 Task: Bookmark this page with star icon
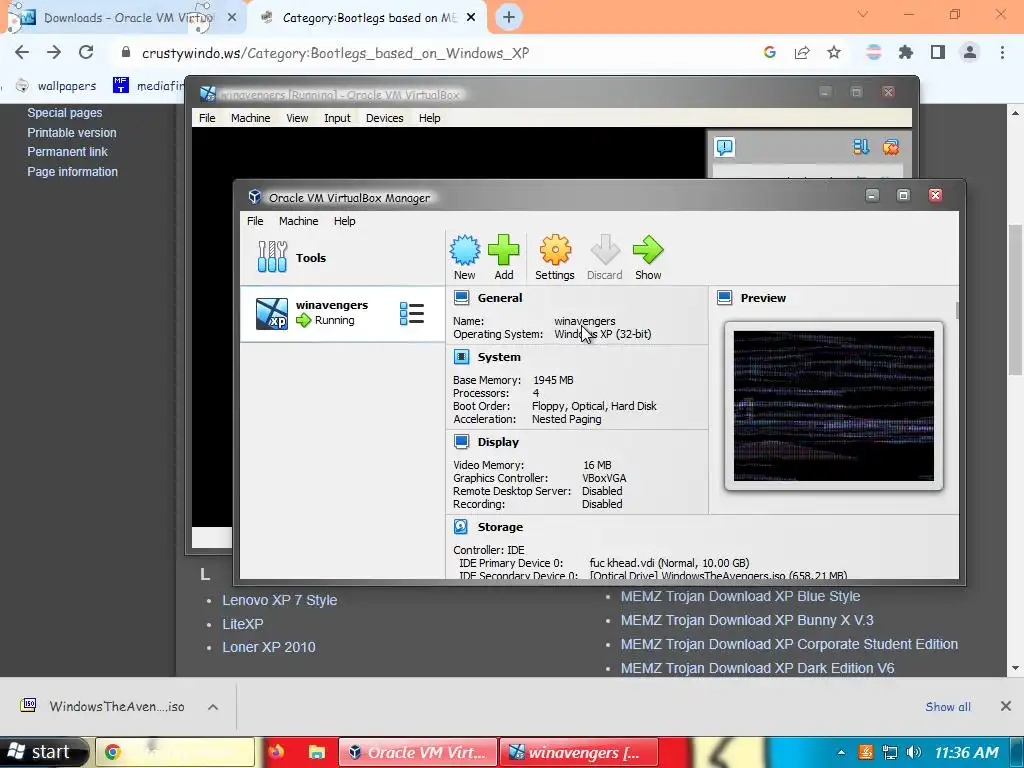tap(834, 52)
